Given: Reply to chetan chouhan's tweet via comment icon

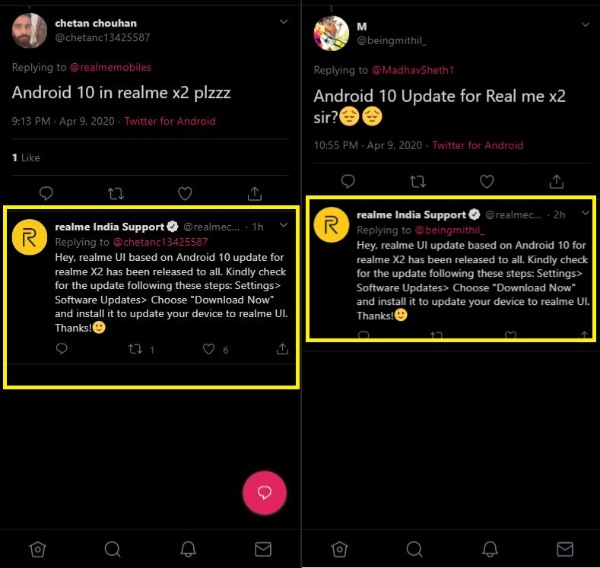Looking at the screenshot, I should click(x=46, y=193).
